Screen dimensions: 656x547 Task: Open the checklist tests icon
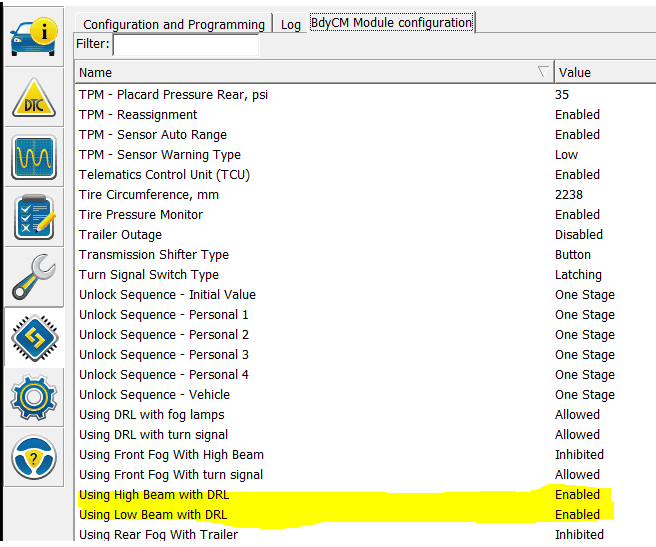pos(34,217)
